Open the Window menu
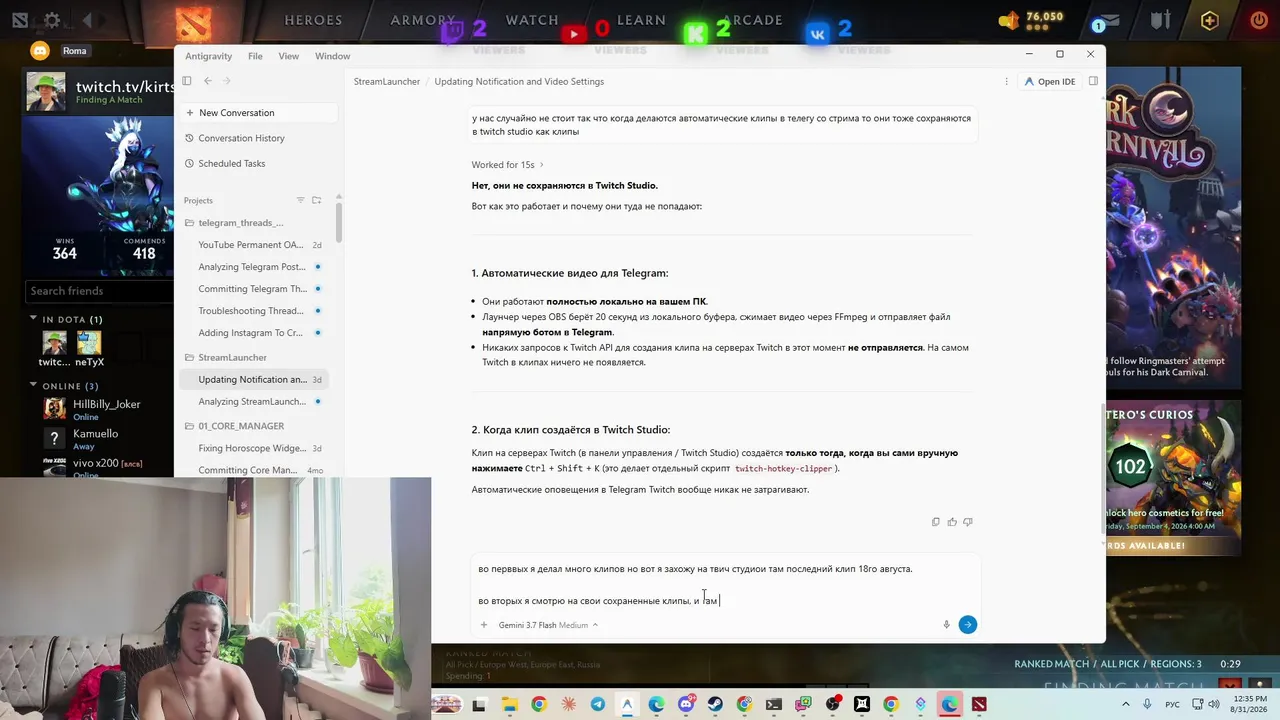Image resolution: width=1280 pixels, height=720 pixels. (333, 56)
